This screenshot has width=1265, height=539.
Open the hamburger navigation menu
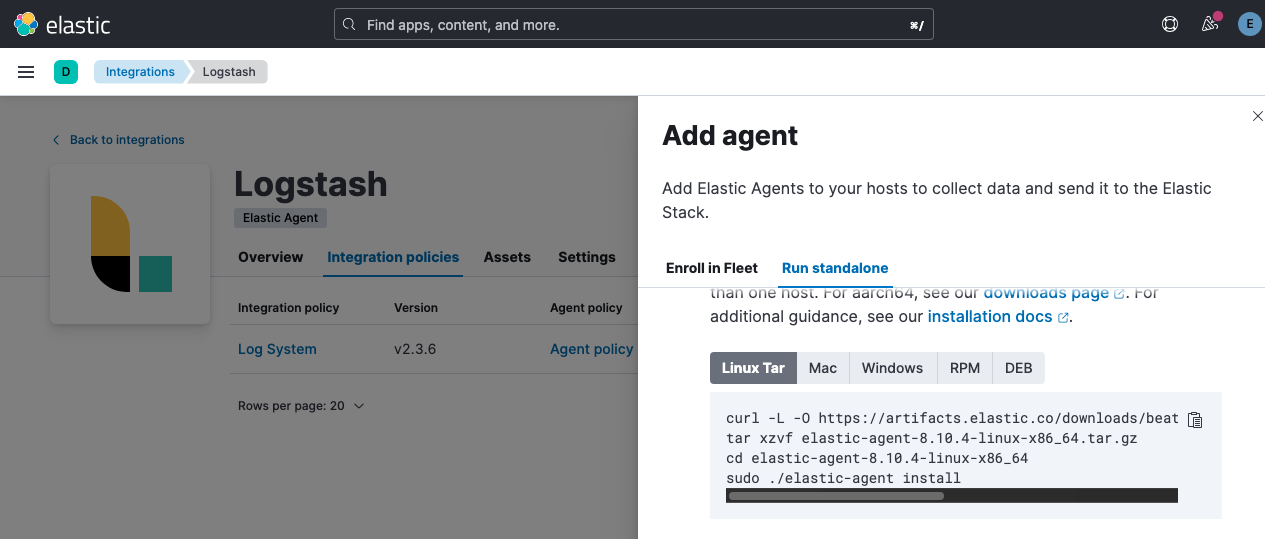pos(27,72)
